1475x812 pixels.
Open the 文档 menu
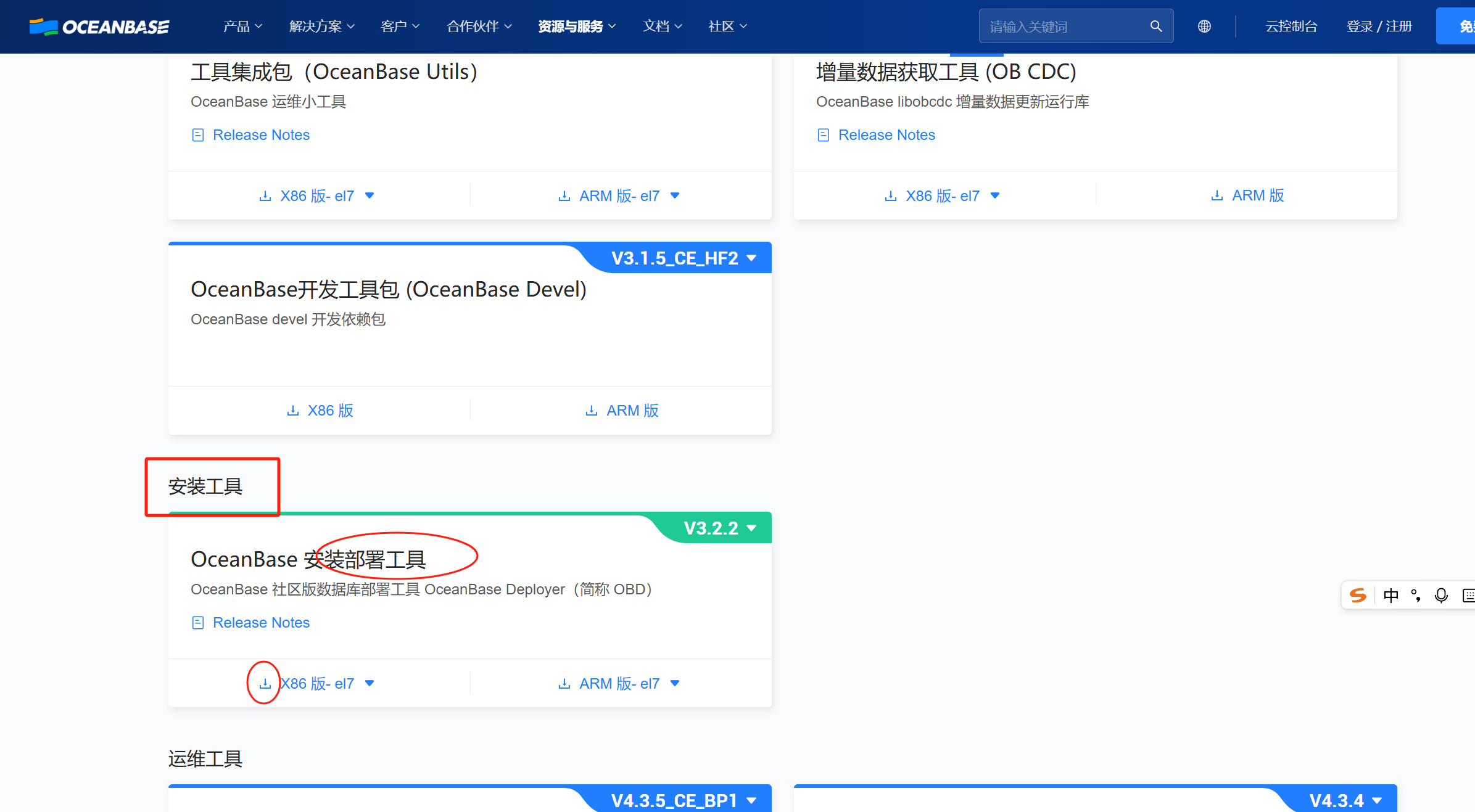[x=662, y=27]
